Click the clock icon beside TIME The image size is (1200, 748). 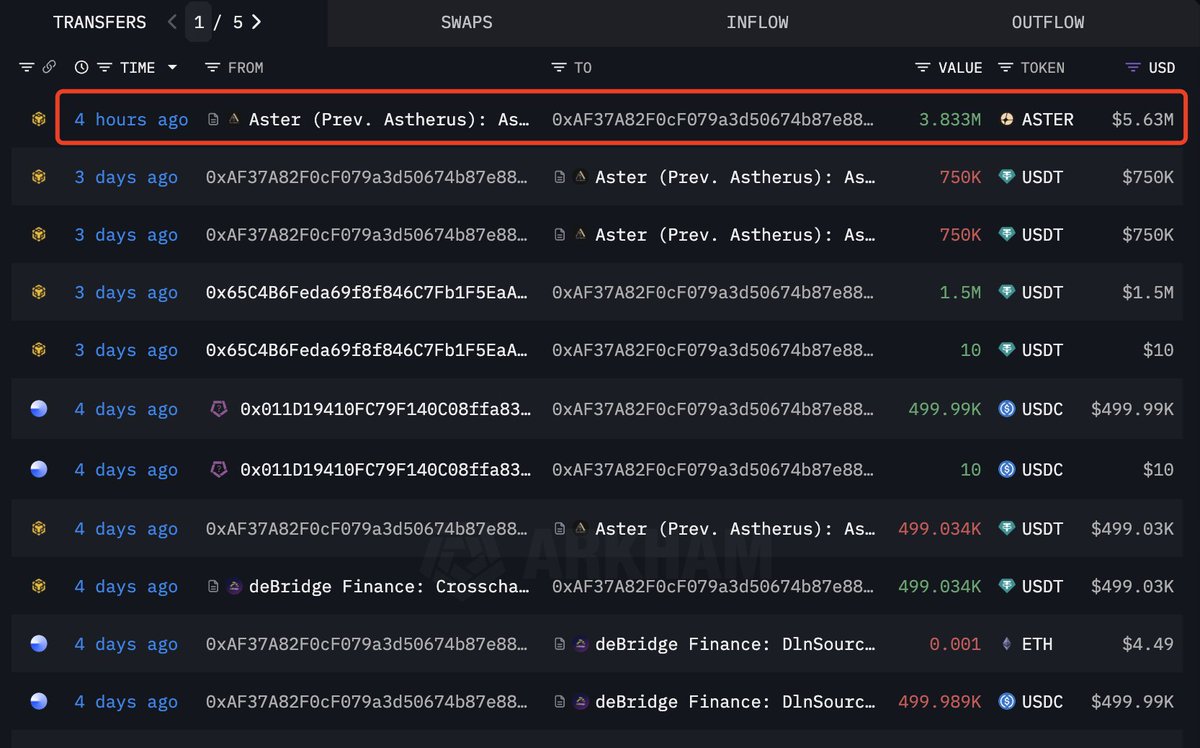tap(81, 67)
